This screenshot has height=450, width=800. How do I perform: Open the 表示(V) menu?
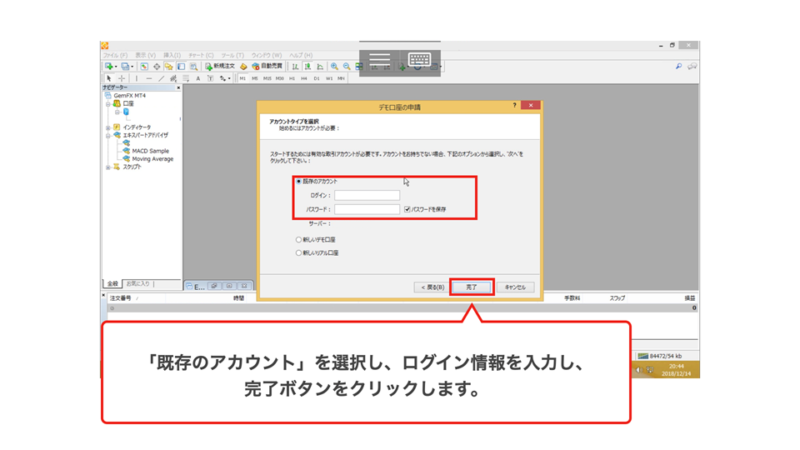(145, 55)
